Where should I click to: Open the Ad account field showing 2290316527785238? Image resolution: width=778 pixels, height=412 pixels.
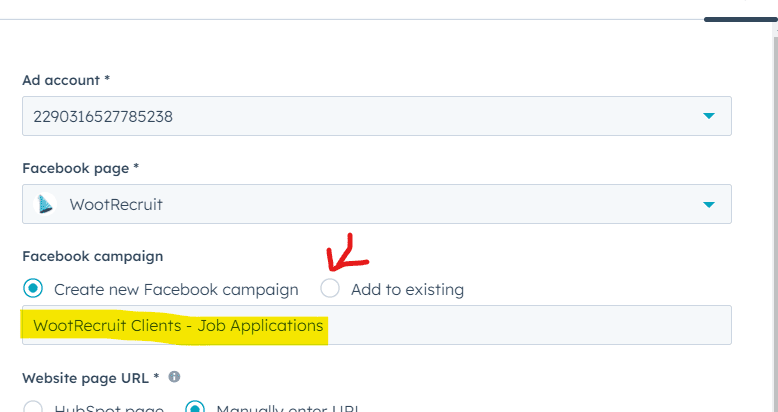360,116
